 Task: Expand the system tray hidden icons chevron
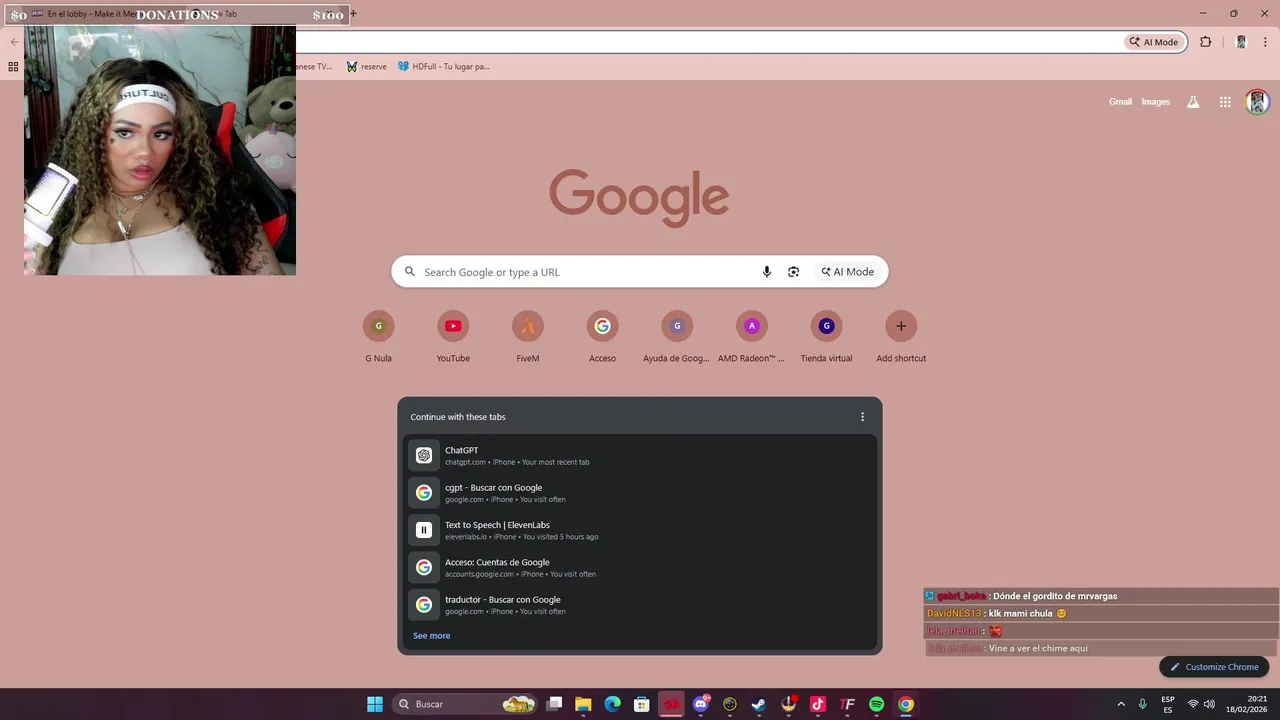[1121, 704]
